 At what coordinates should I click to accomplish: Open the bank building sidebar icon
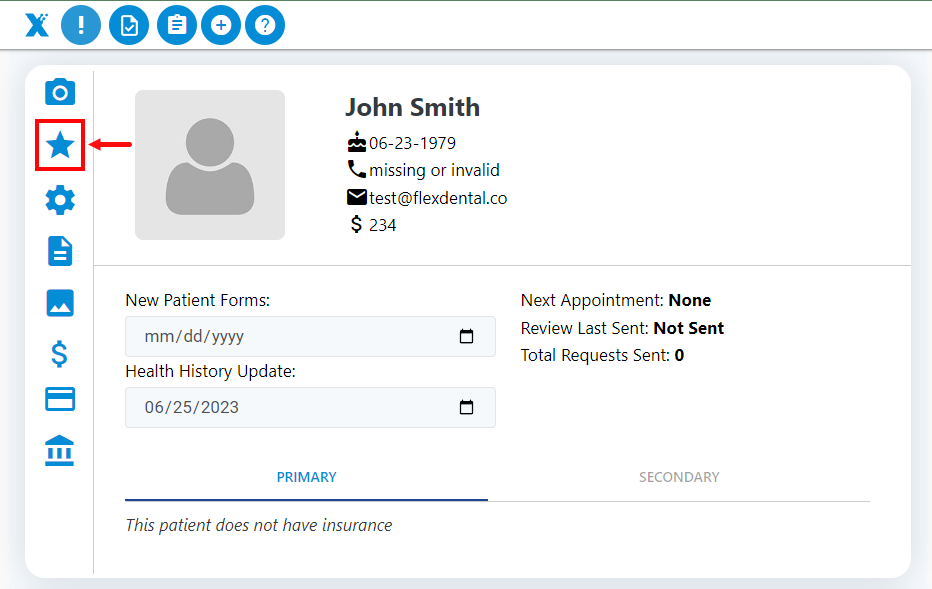59,451
